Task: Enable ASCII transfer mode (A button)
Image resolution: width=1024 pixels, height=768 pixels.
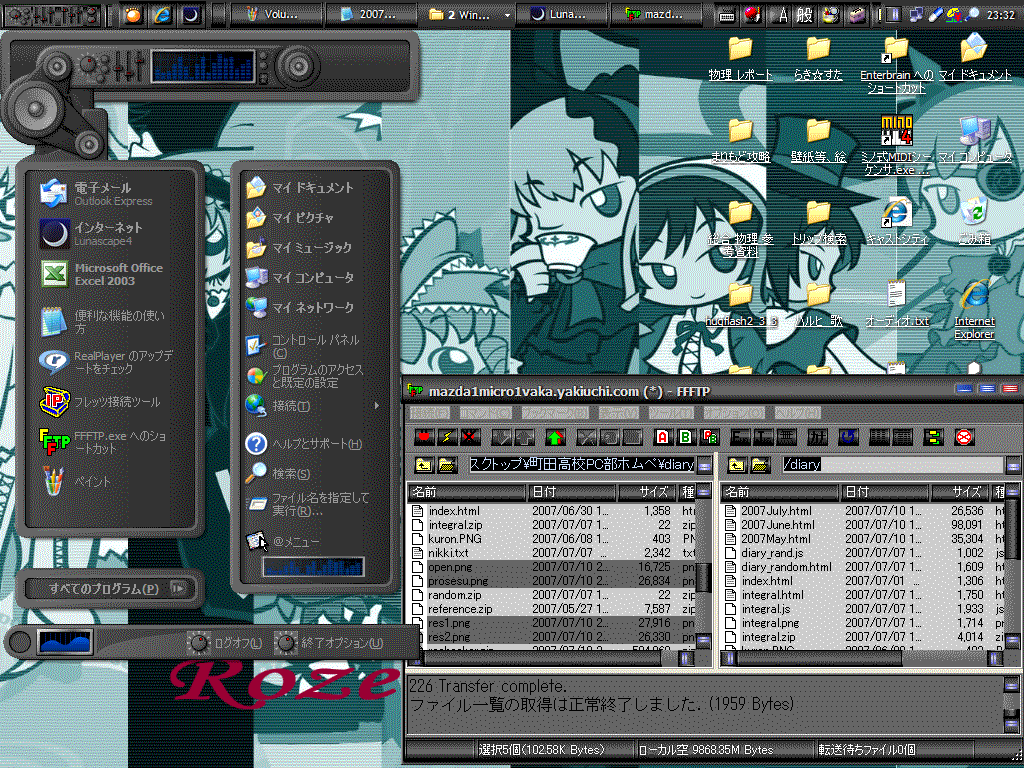Action: (x=663, y=437)
